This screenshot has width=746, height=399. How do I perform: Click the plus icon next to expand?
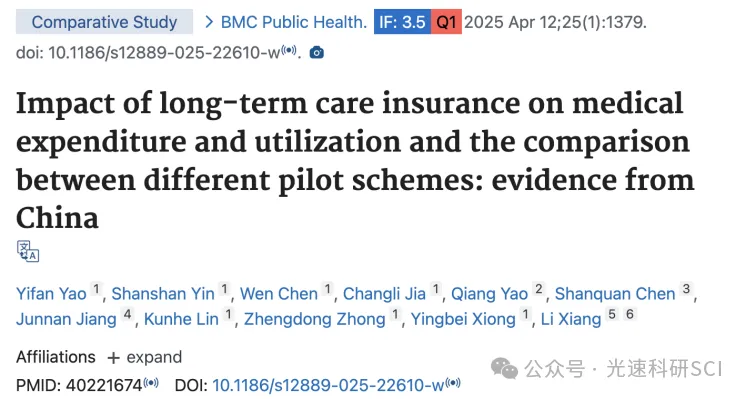pyautogui.click(x=113, y=358)
